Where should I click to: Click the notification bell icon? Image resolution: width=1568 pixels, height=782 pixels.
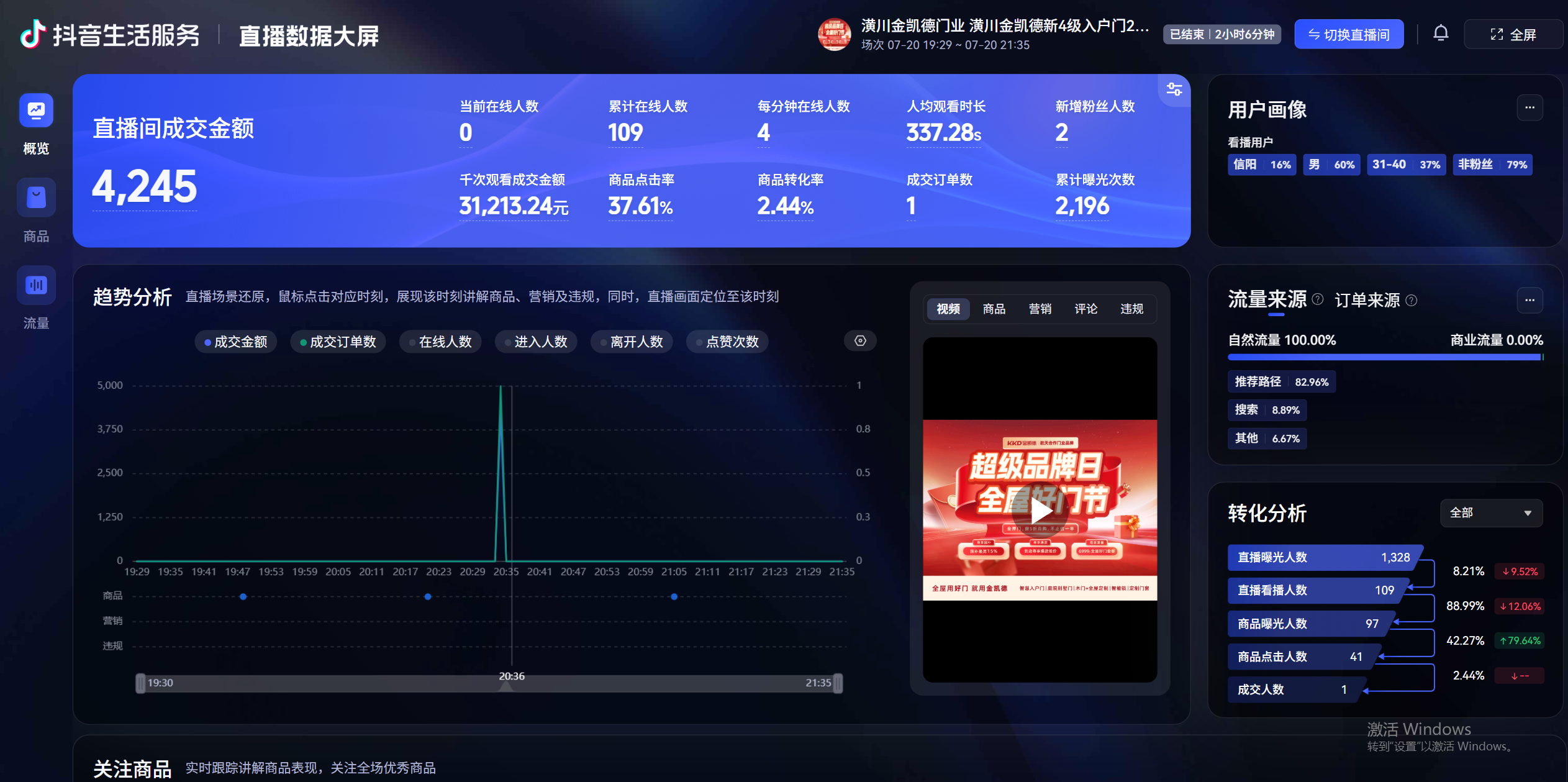click(1441, 34)
